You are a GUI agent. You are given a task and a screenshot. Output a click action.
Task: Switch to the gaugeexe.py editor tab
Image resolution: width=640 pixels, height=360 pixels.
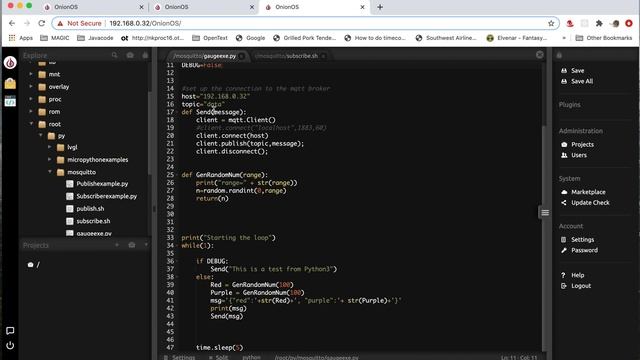point(204,56)
